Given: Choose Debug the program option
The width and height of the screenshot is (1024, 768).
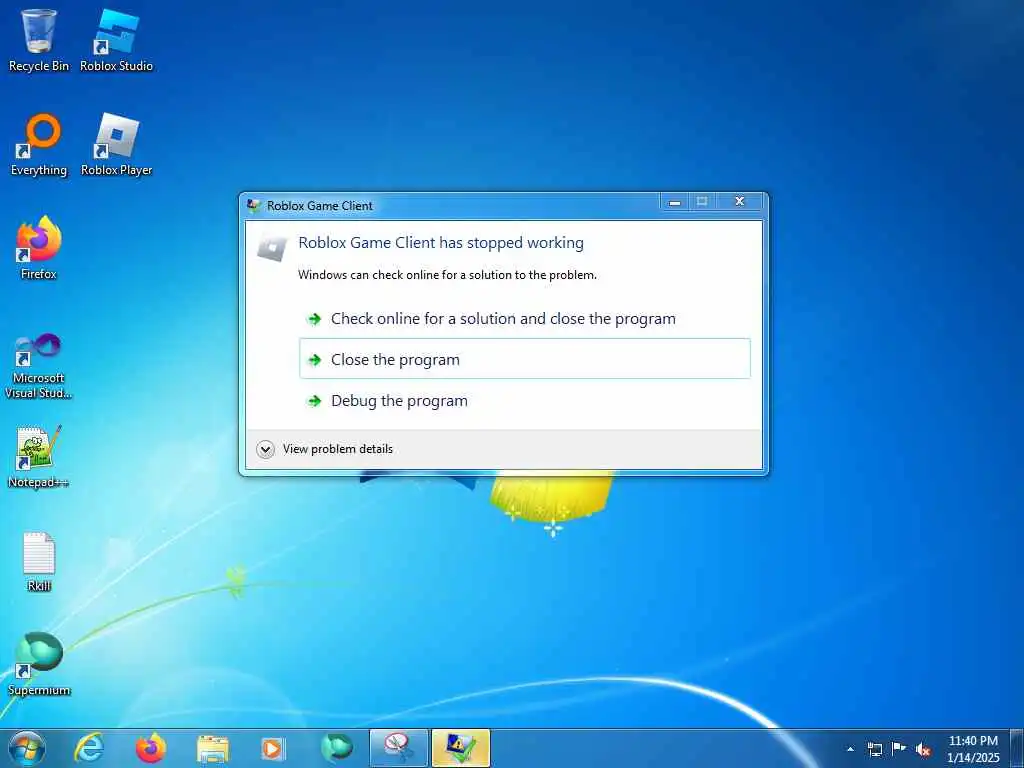Looking at the screenshot, I should (524, 400).
